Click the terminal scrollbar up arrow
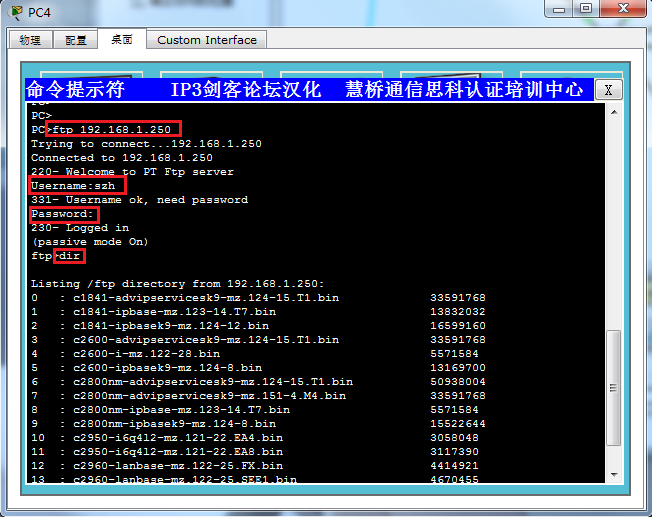The height and width of the screenshot is (517, 652). [614, 112]
